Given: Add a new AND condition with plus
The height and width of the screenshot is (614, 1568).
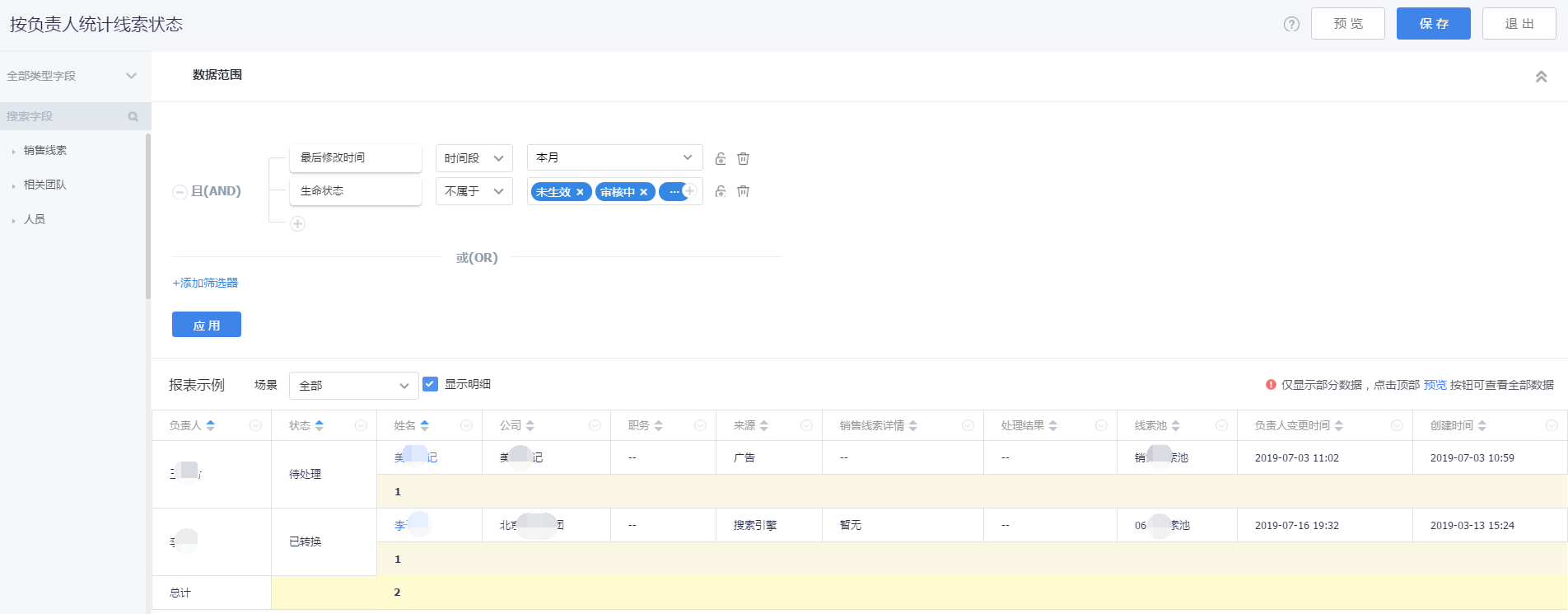Looking at the screenshot, I should [x=298, y=224].
